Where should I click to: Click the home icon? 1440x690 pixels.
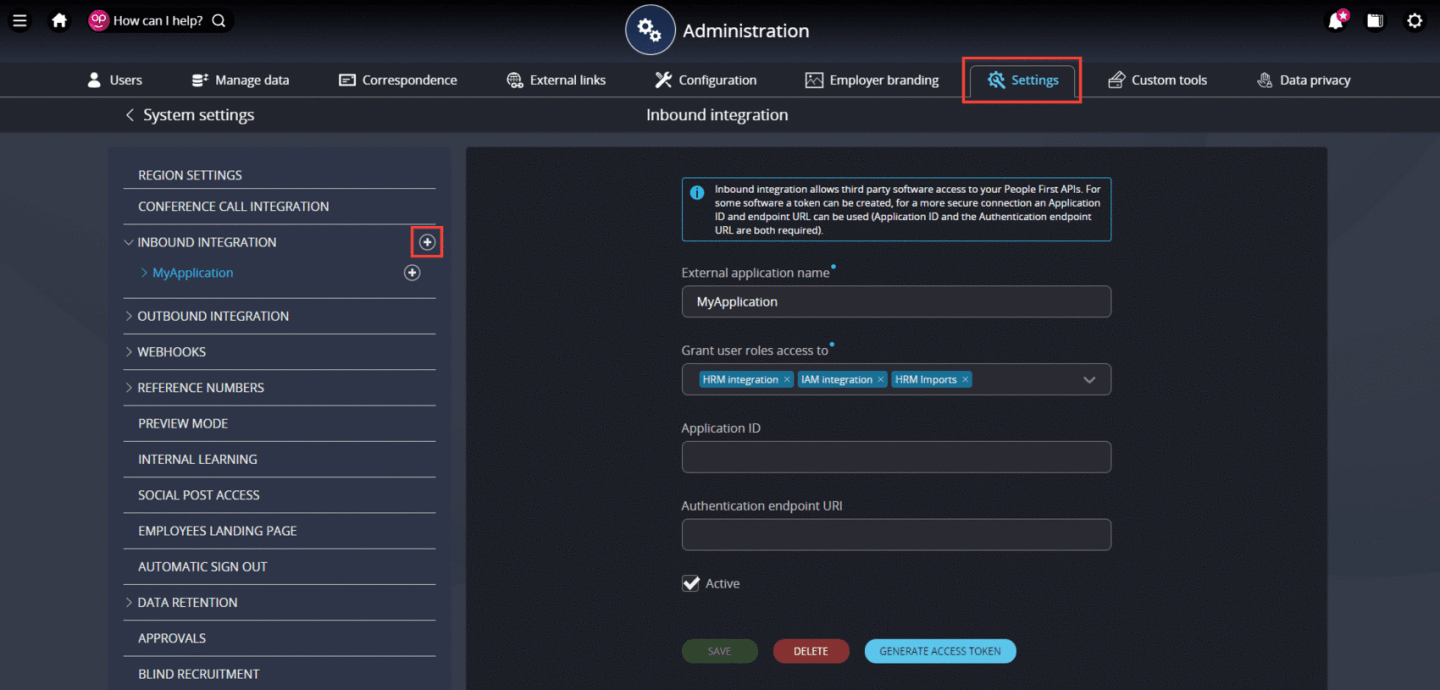click(59, 20)
